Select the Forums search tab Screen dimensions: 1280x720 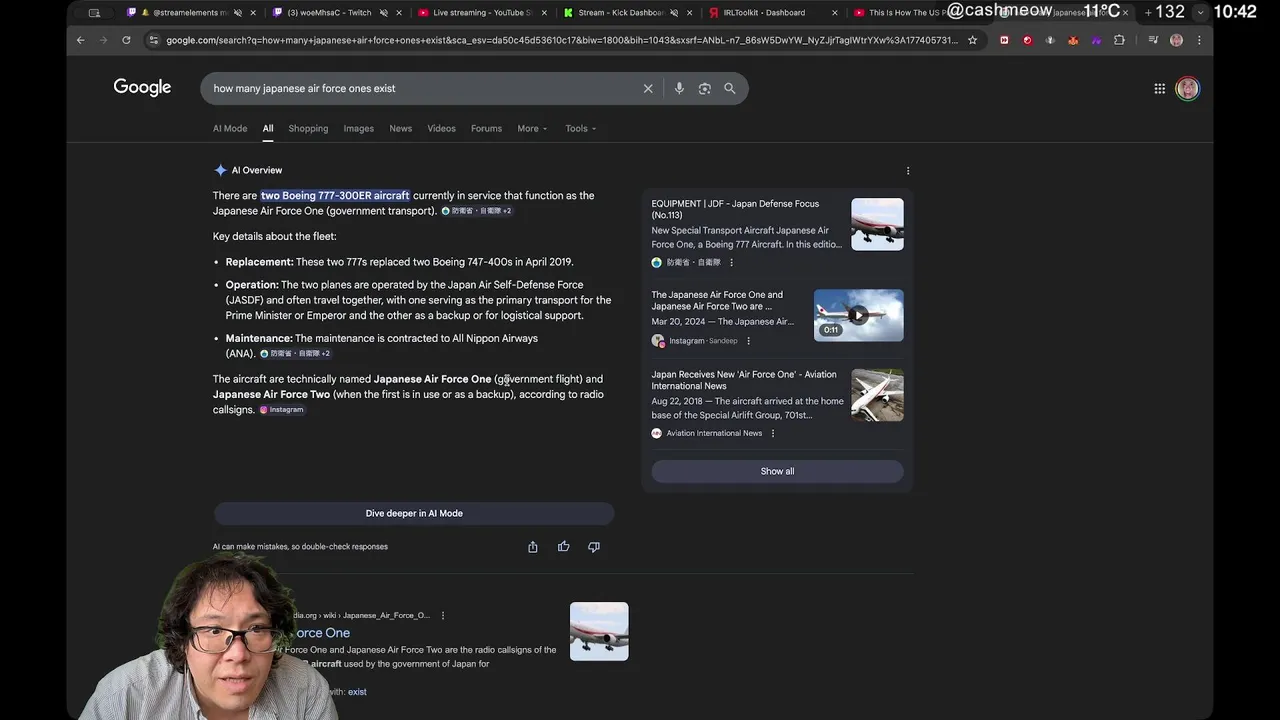(x=486, y=128)
